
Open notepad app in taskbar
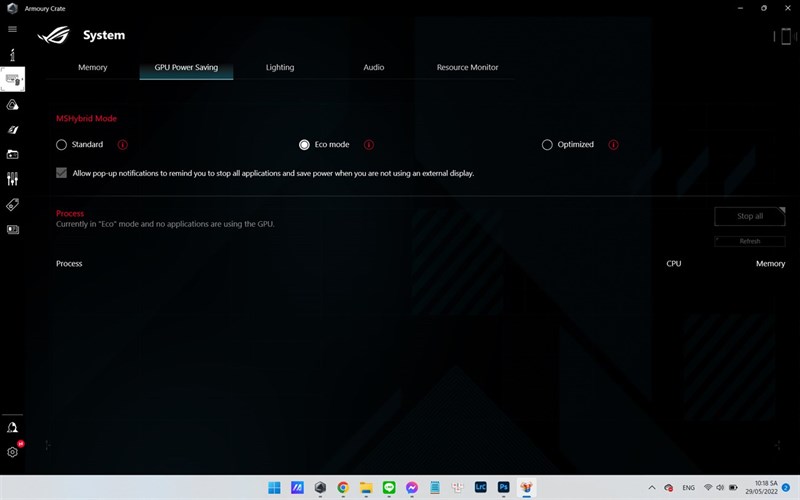[435, 488]
